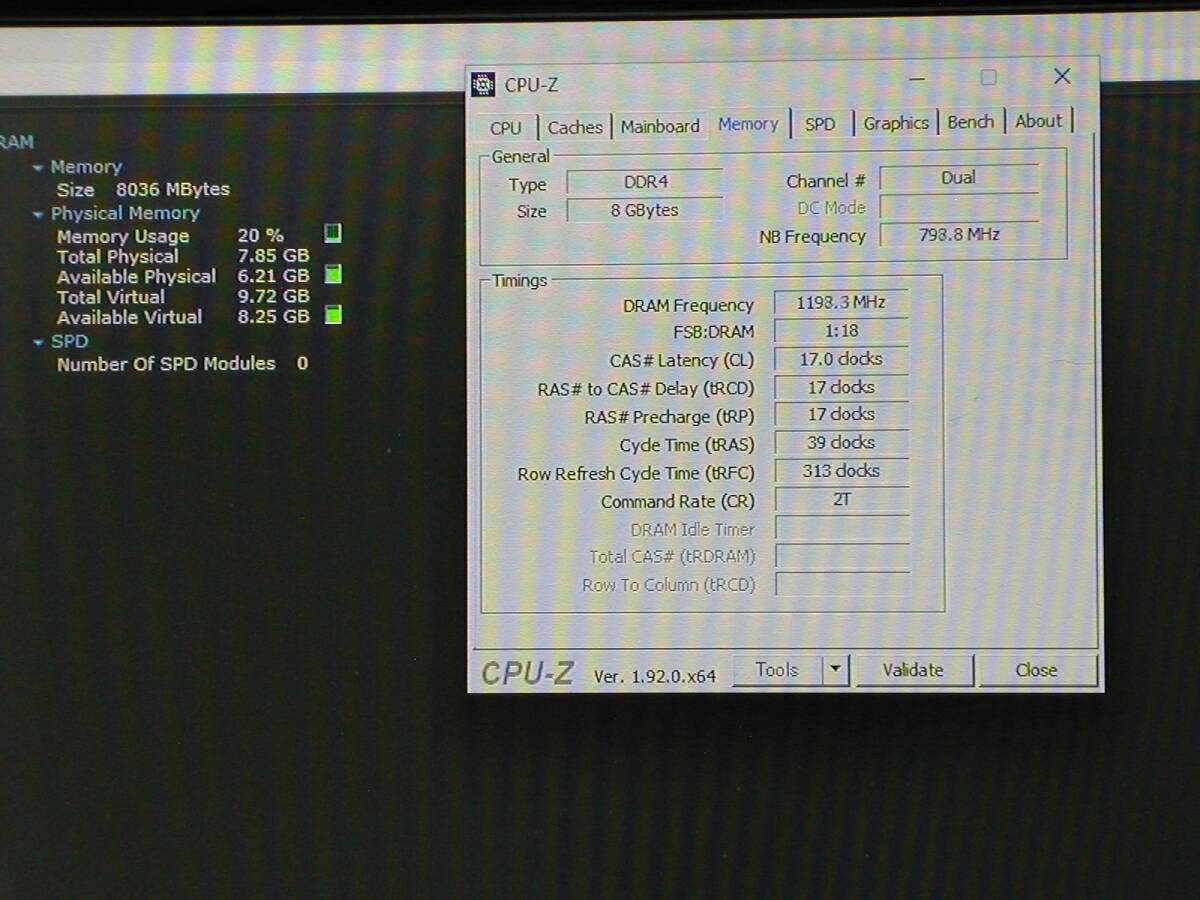Viewport: 1200px width, 900px height.
Task: Click the Cycle Time (tRAS) label
Action: tap(687, 445)
